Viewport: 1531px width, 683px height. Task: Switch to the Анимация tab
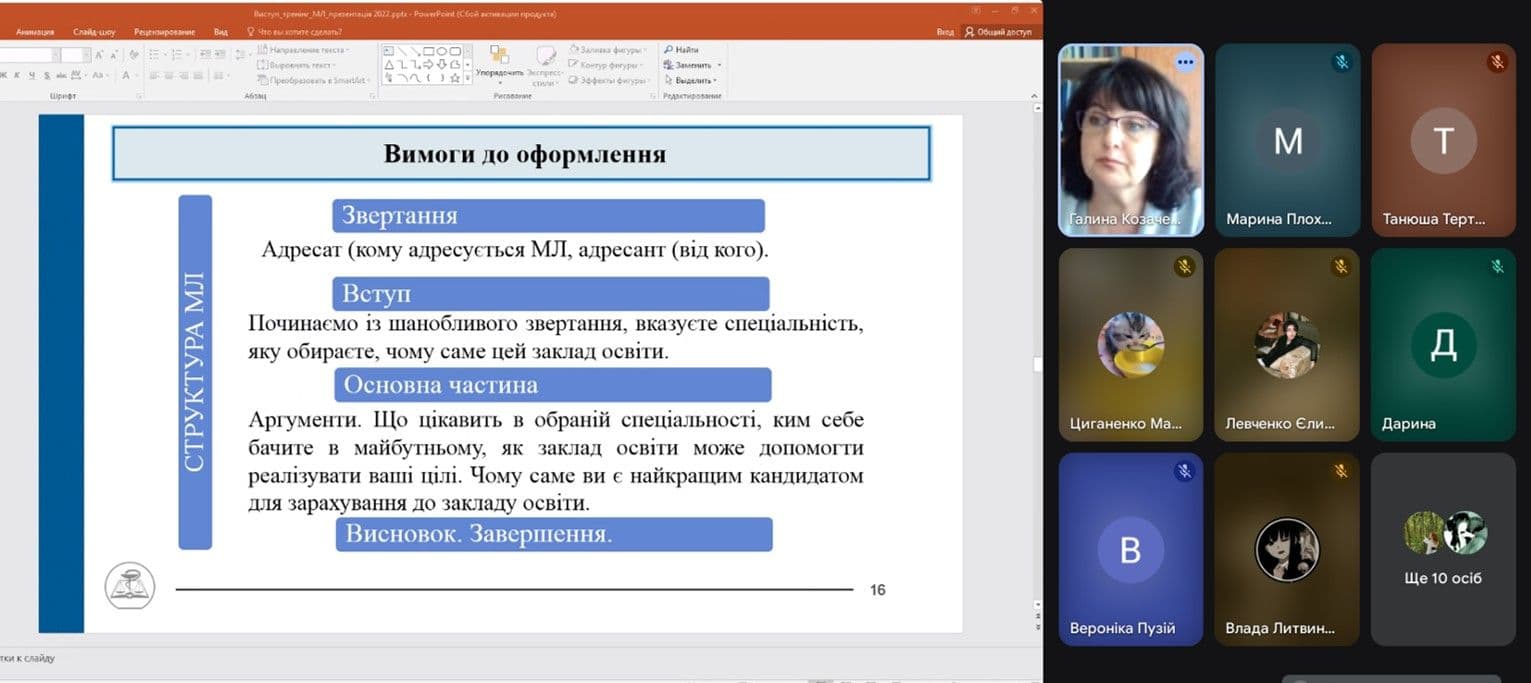click(x=35, y=32)
